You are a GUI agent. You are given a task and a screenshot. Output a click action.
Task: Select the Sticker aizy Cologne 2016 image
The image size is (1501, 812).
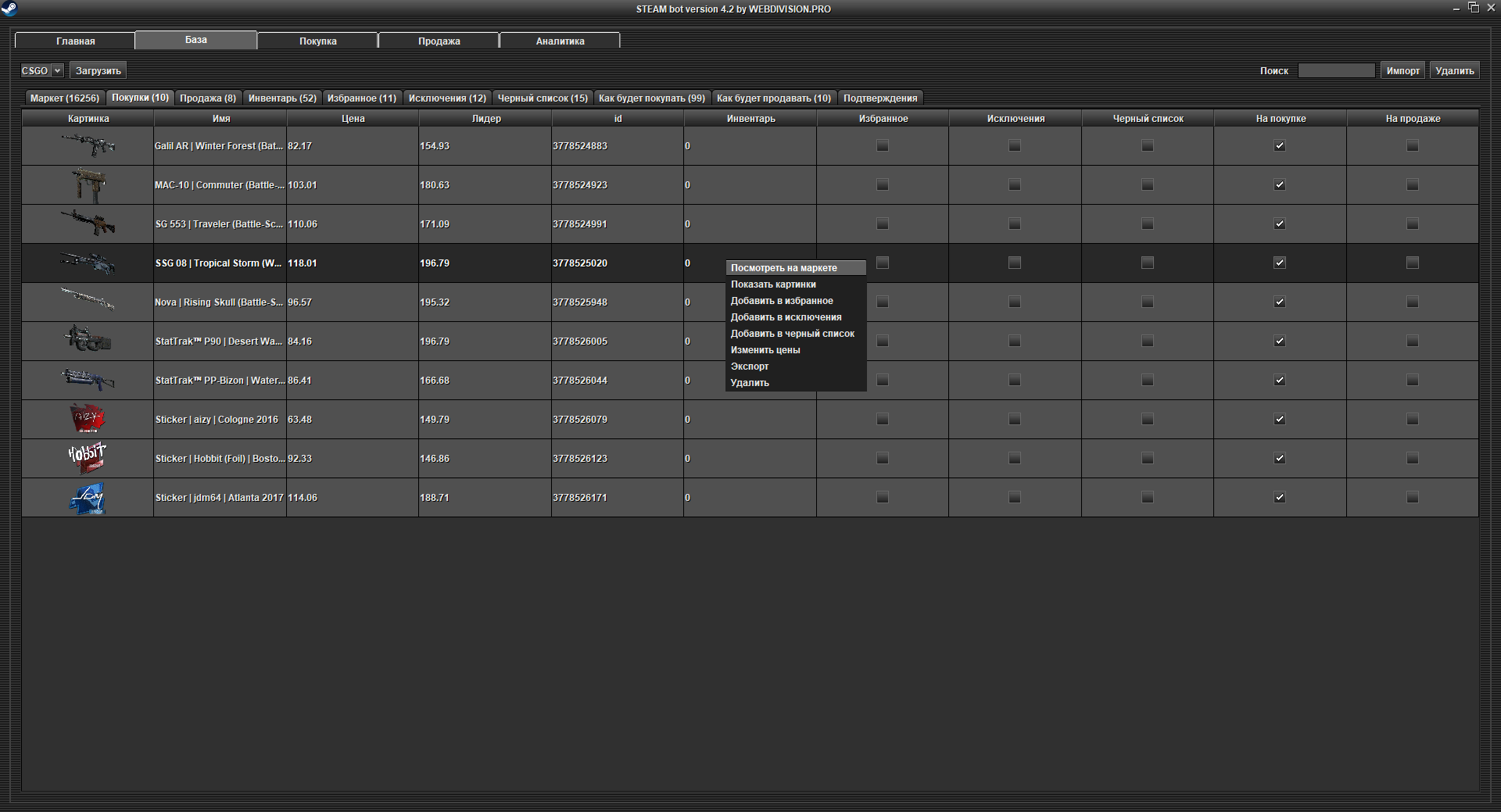pos(88,419)
